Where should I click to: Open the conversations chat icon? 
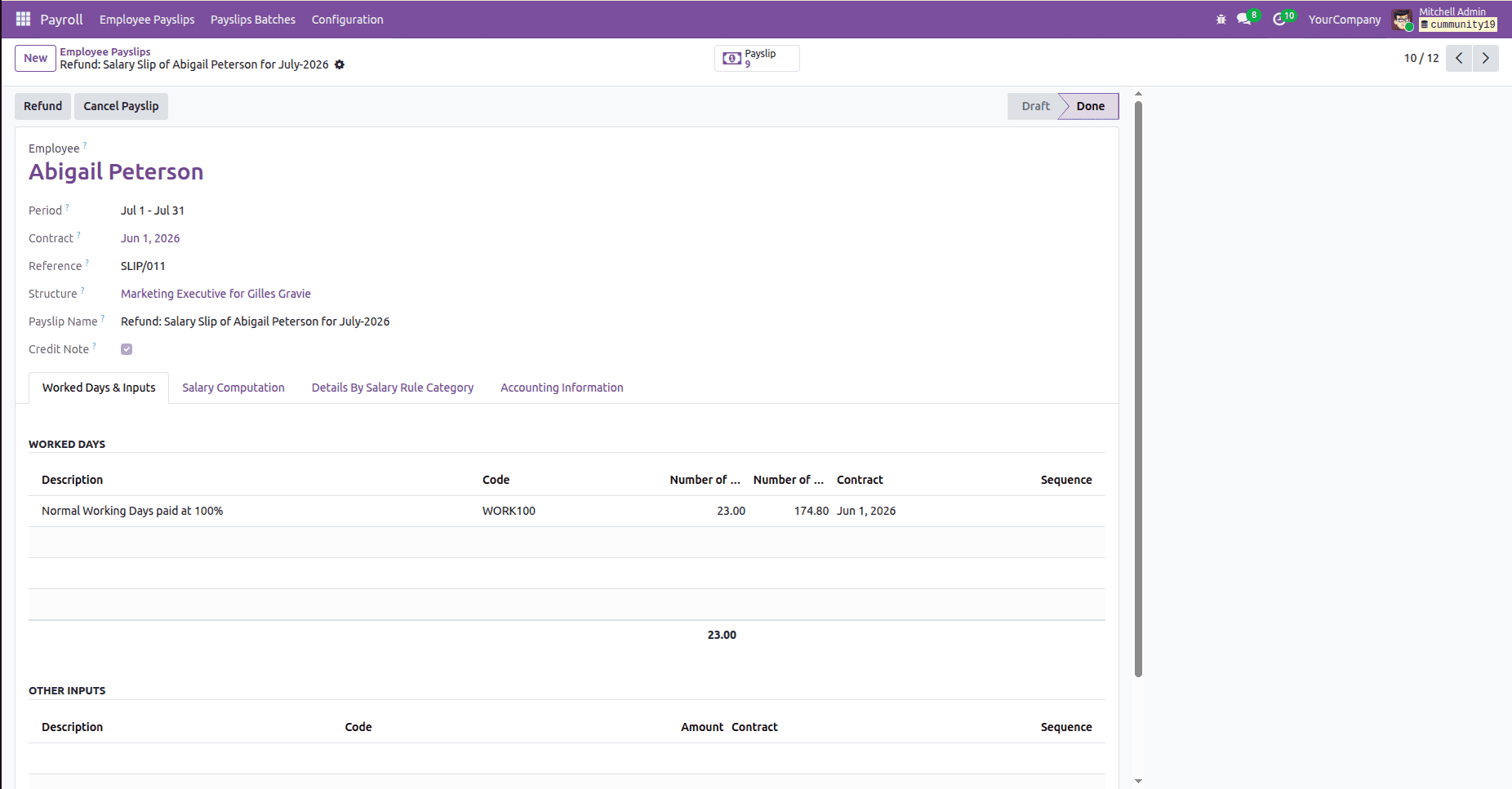(1244, 19)
